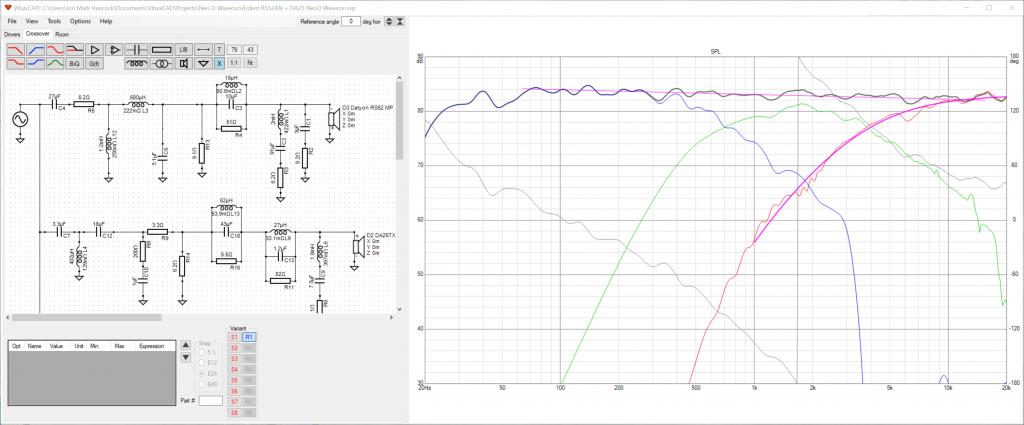Viewport: 1024px width, 425px height.
Task: Open the Tools menu
Action: pyautogui.click(x=54, y=21)
